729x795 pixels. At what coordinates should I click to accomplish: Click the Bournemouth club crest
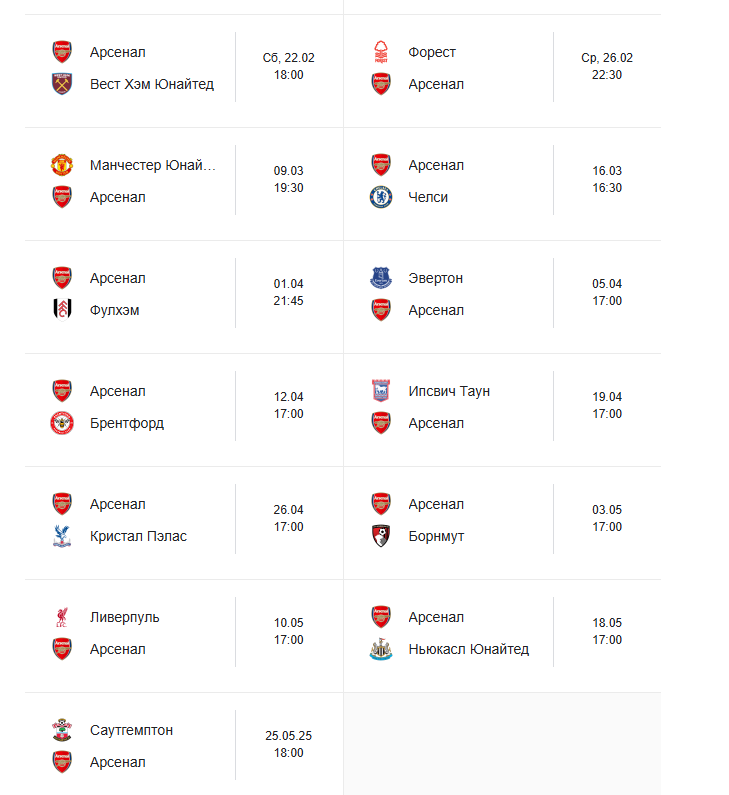(381, 536)
